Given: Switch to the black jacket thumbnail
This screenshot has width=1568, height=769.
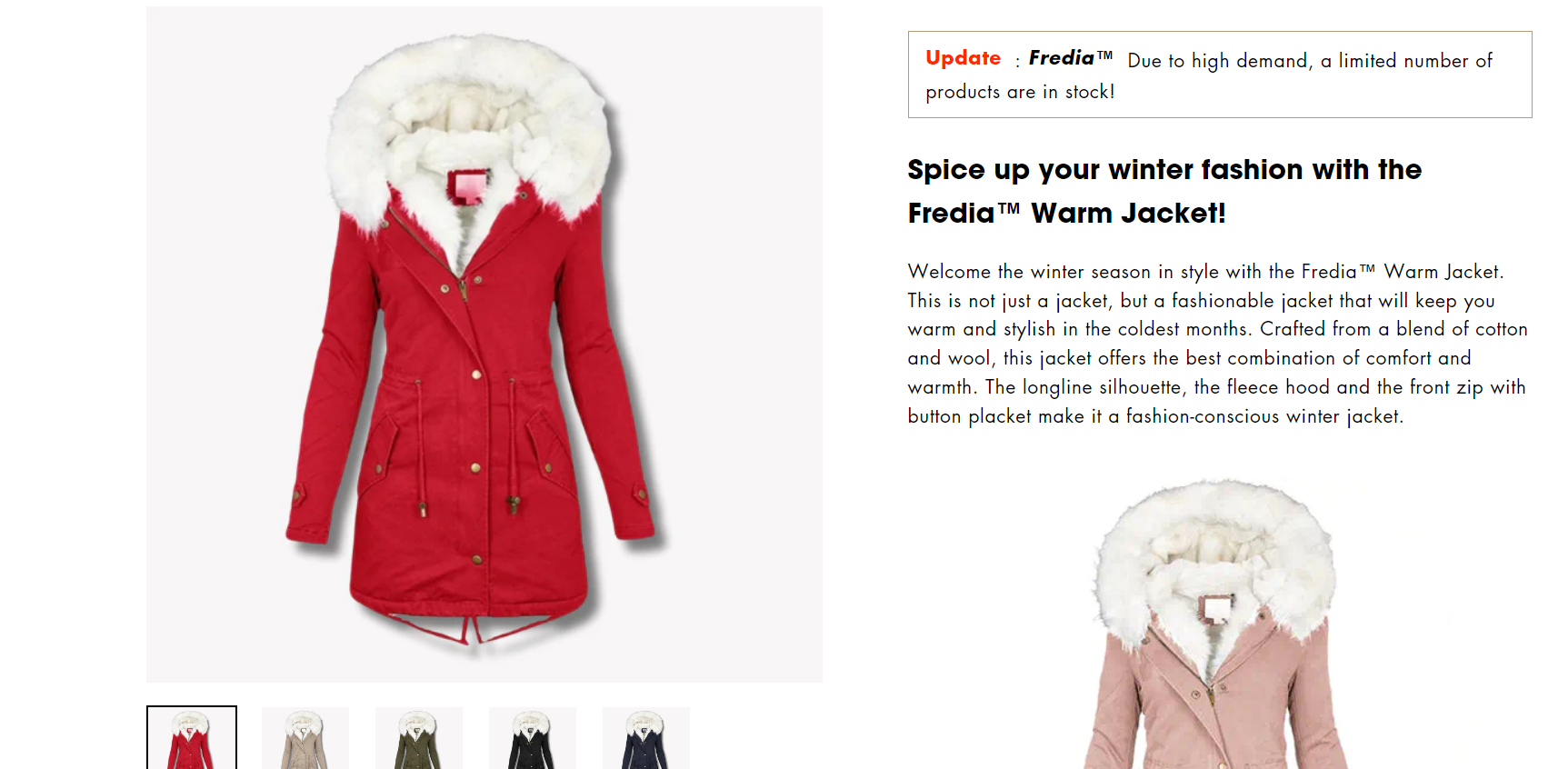Looking at the screenshot, I should [x=533, y=738].
